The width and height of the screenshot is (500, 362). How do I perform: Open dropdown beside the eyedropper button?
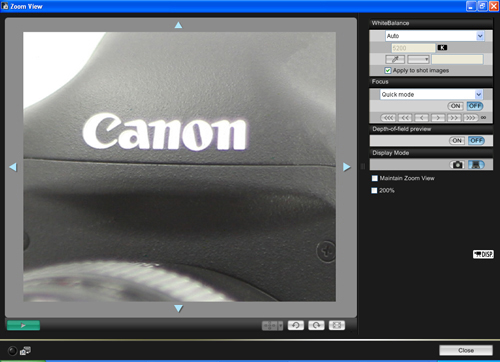click(x=418, y=59)
